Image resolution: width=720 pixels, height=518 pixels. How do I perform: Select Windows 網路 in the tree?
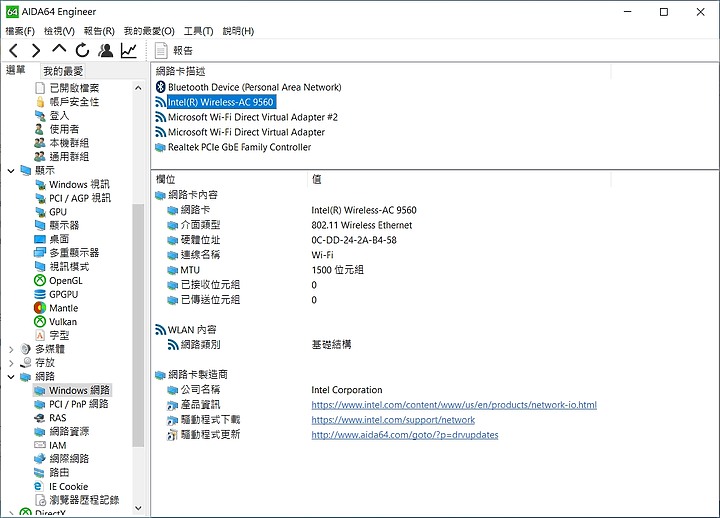click(x=73, y=390)
